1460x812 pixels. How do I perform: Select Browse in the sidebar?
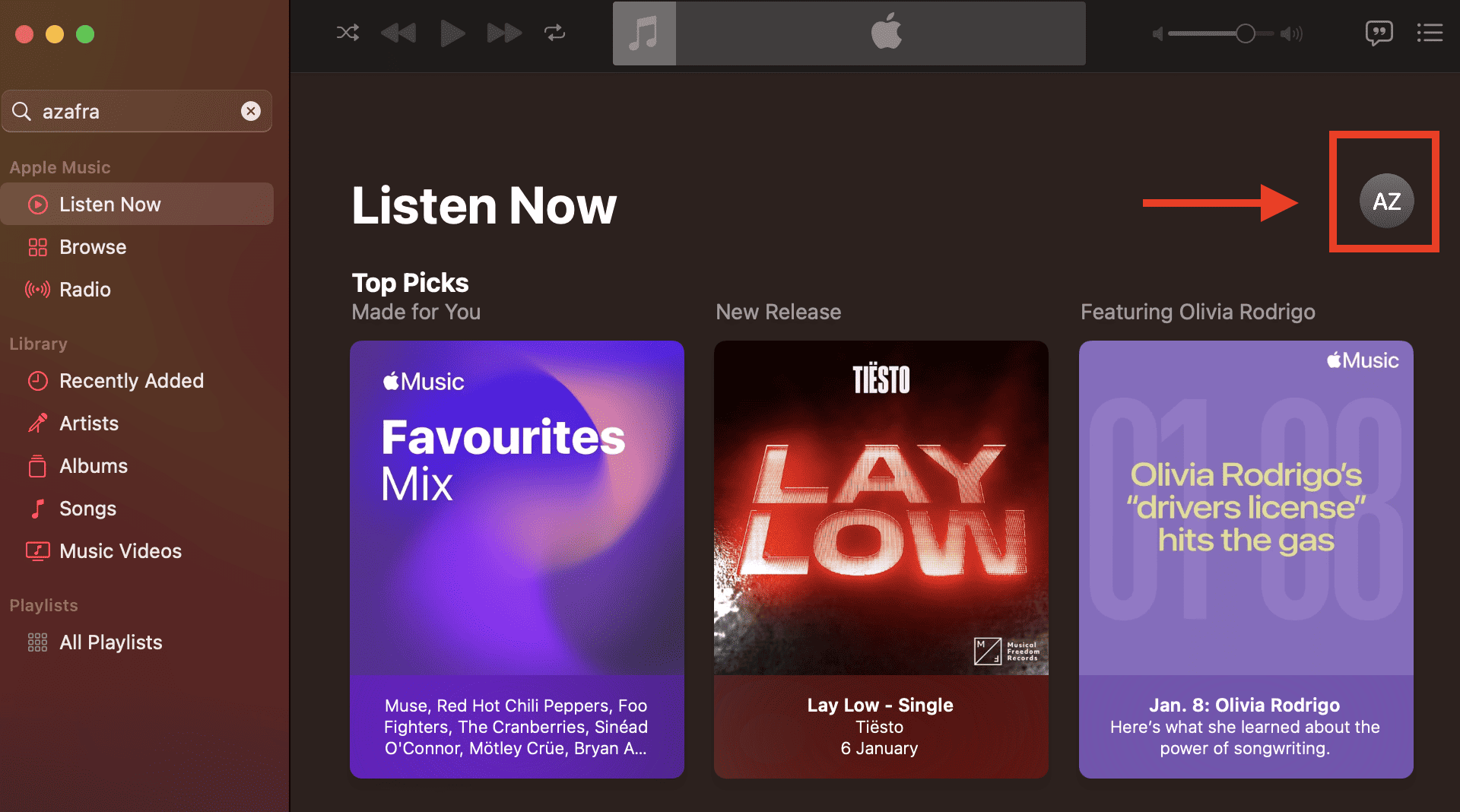point(93,247)
